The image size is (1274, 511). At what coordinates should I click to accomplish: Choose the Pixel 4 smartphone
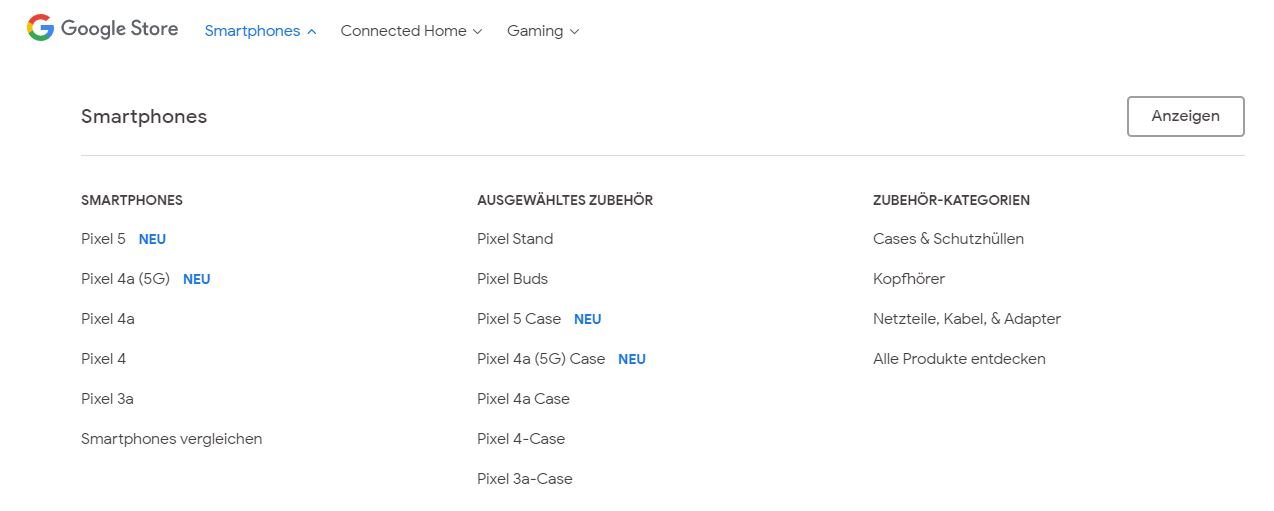pyautogui.click(x=103, y=359)
